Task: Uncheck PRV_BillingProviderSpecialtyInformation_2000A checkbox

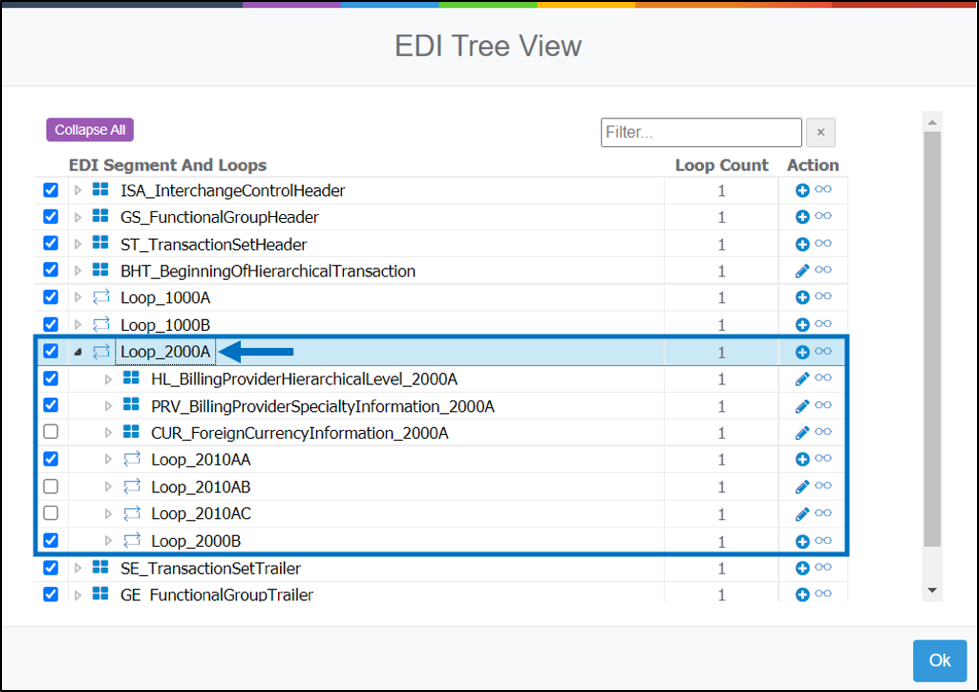Action: [x=51, y=405]
